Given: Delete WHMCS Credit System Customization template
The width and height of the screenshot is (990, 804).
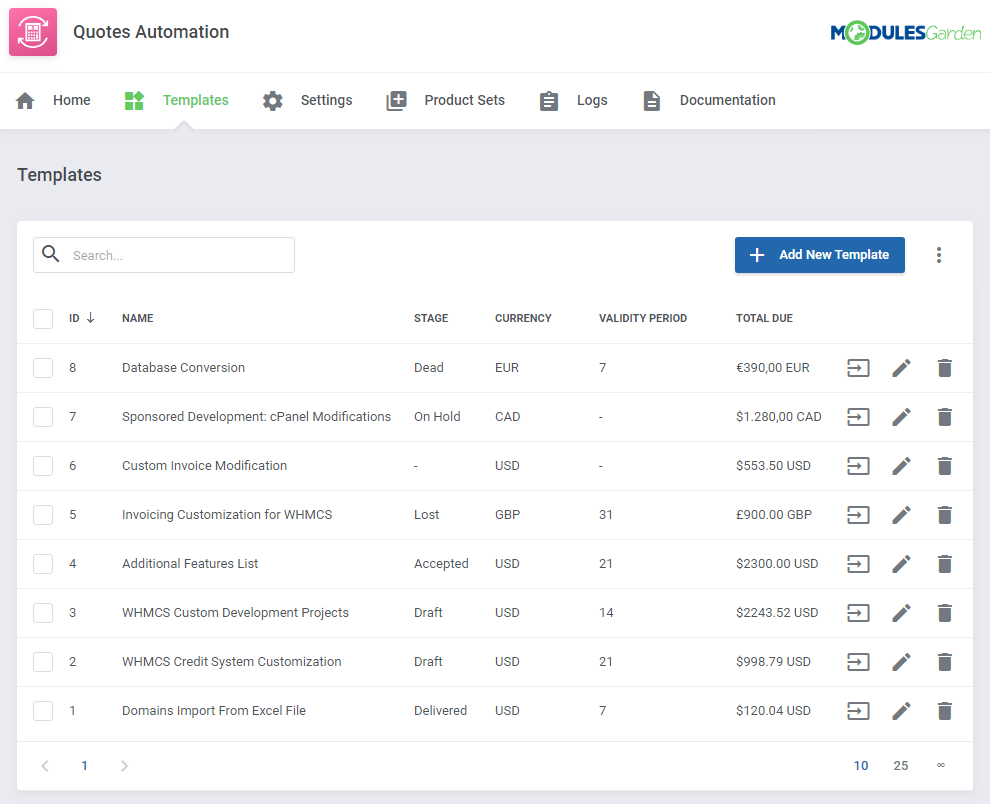Looking at the screenshot, I should click(945, 662).
